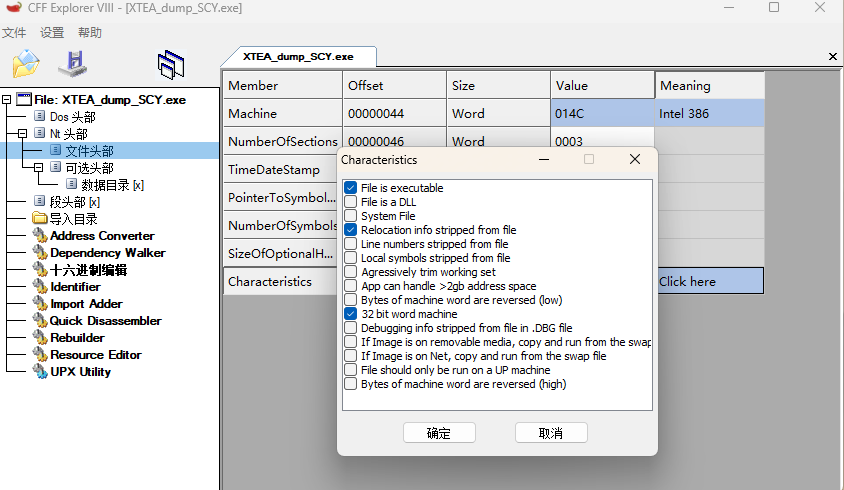Click the multiple windows toolbar icon
This screenshot has width=844, height=490.
click(171, 65)
